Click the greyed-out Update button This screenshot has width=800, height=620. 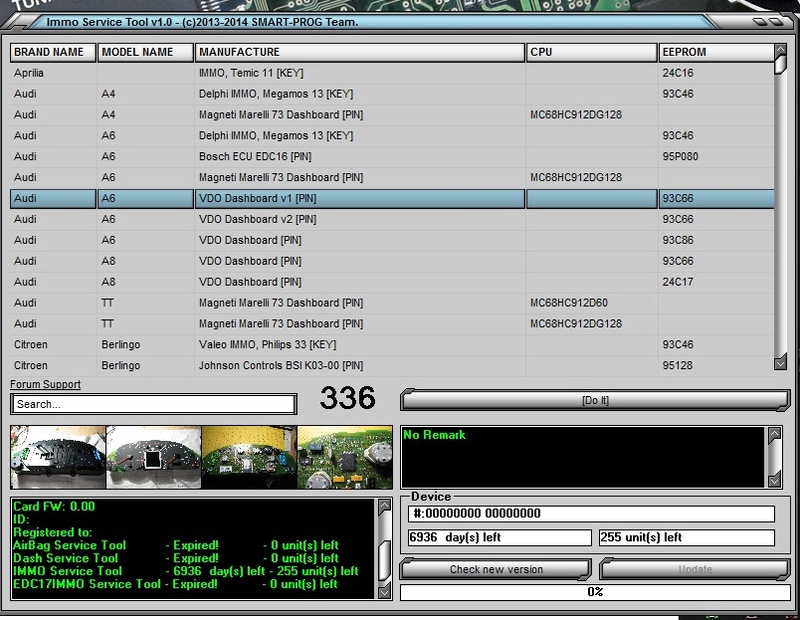695,569
